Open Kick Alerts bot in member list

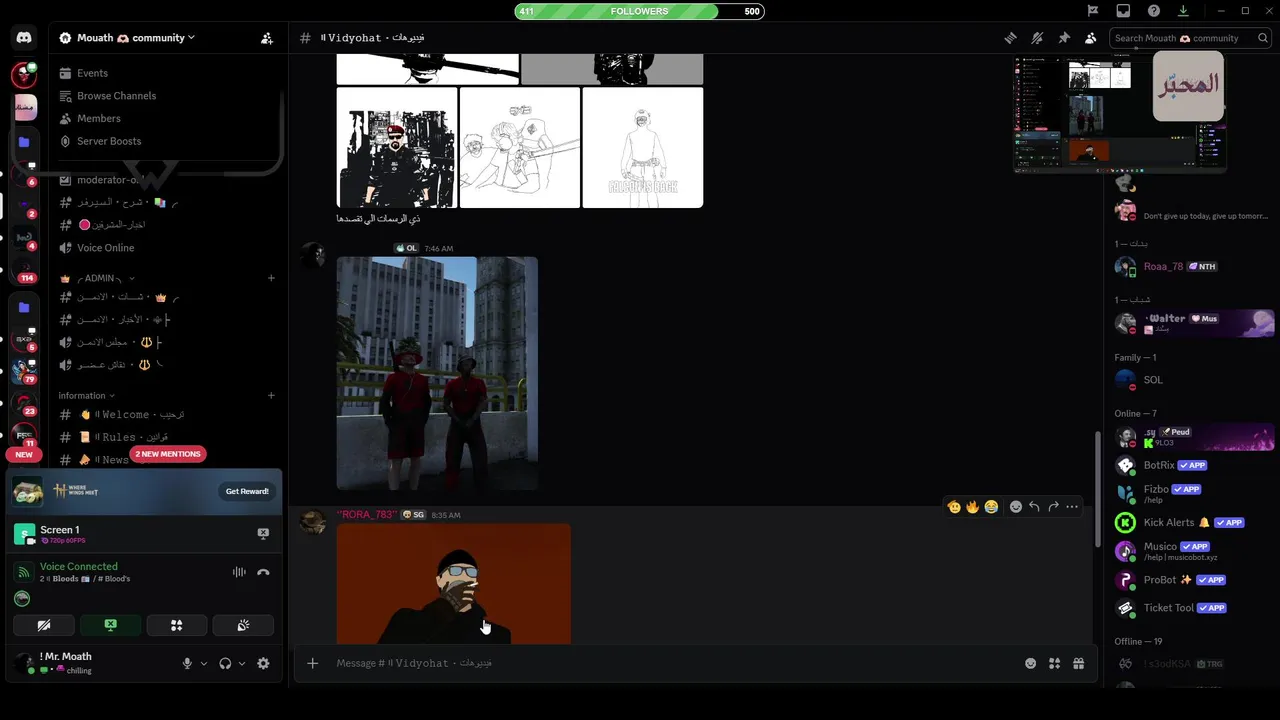[1190, 522]
